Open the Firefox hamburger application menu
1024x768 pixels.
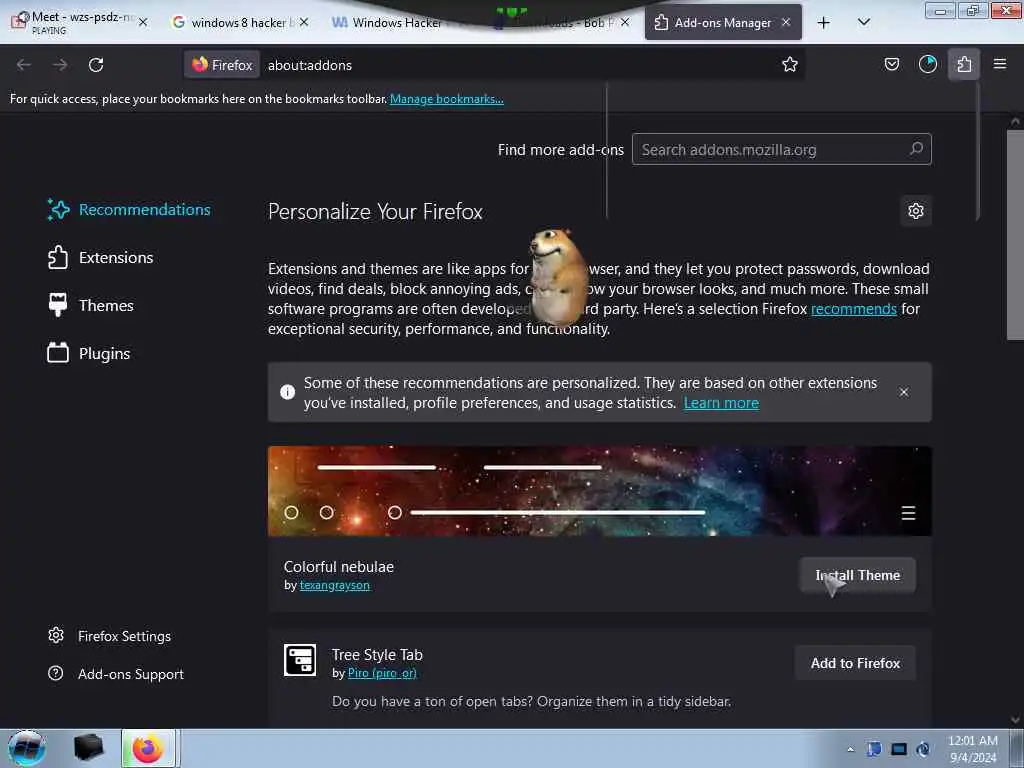[x=1000, y=64]
